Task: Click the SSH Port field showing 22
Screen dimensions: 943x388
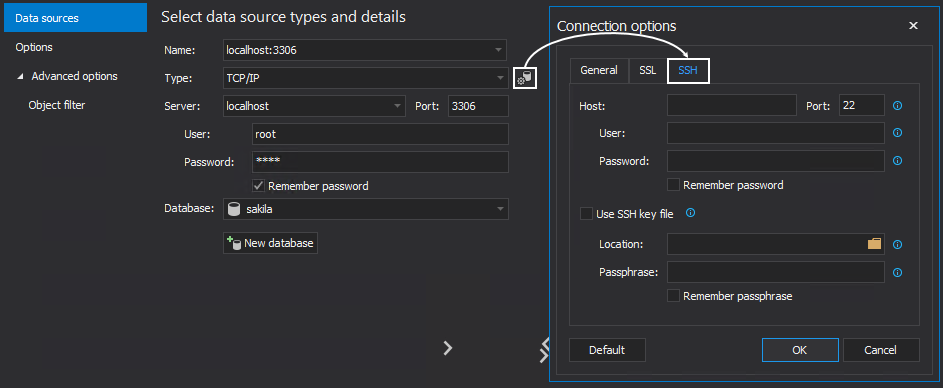Action: [862, 105]
